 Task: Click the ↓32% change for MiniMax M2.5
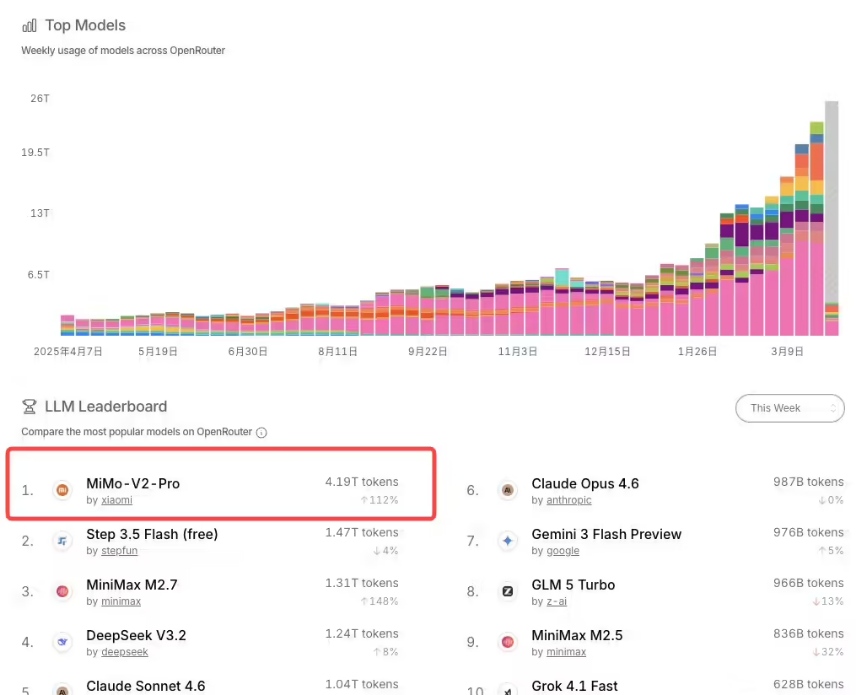[828, 652]
